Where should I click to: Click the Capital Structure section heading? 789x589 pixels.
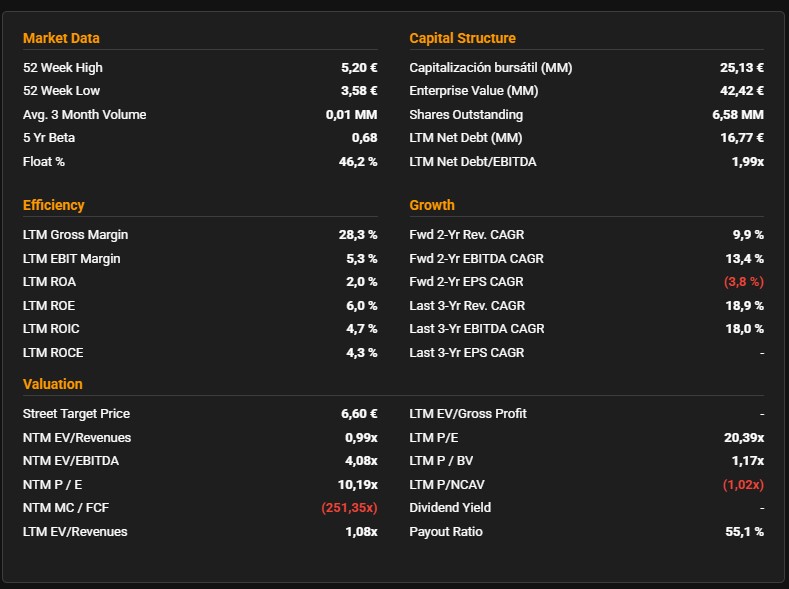coord(462,38)
